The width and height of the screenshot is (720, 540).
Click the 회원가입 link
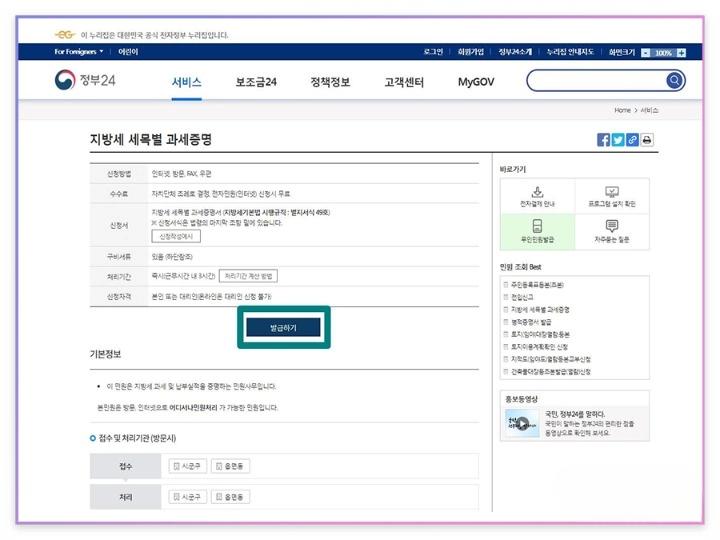471,51
